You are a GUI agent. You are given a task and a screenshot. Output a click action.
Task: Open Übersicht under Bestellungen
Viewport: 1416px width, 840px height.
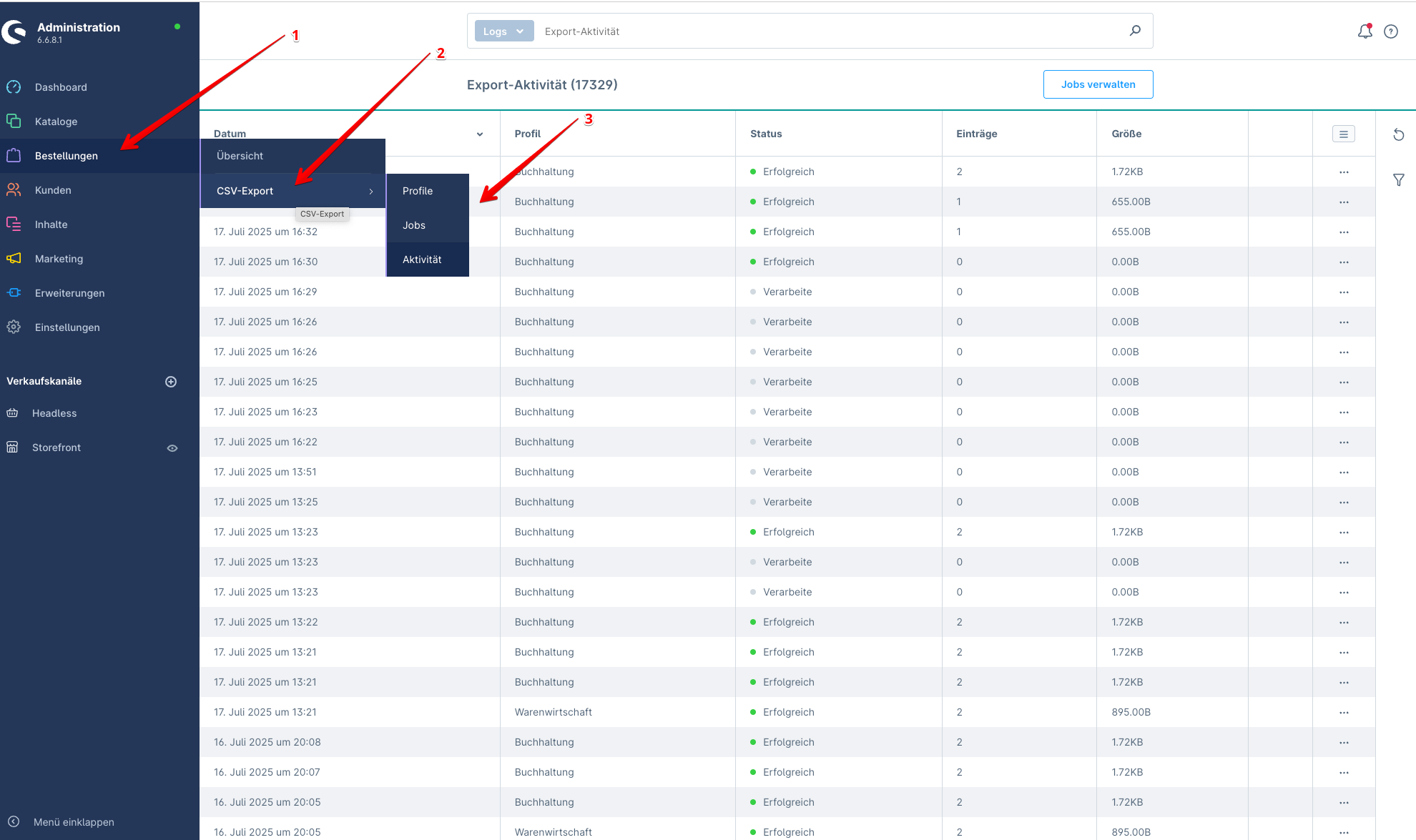click(x=240, y=156)
